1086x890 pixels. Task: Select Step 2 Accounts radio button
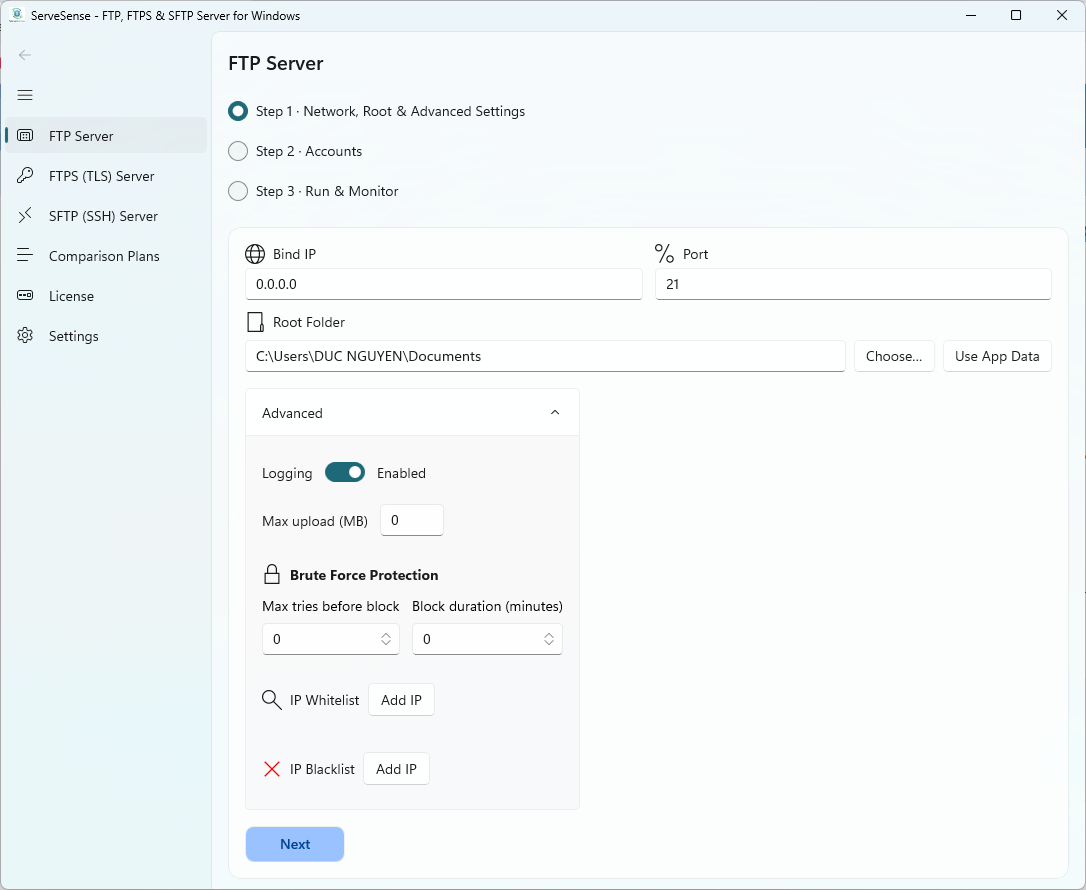[238, 152]
